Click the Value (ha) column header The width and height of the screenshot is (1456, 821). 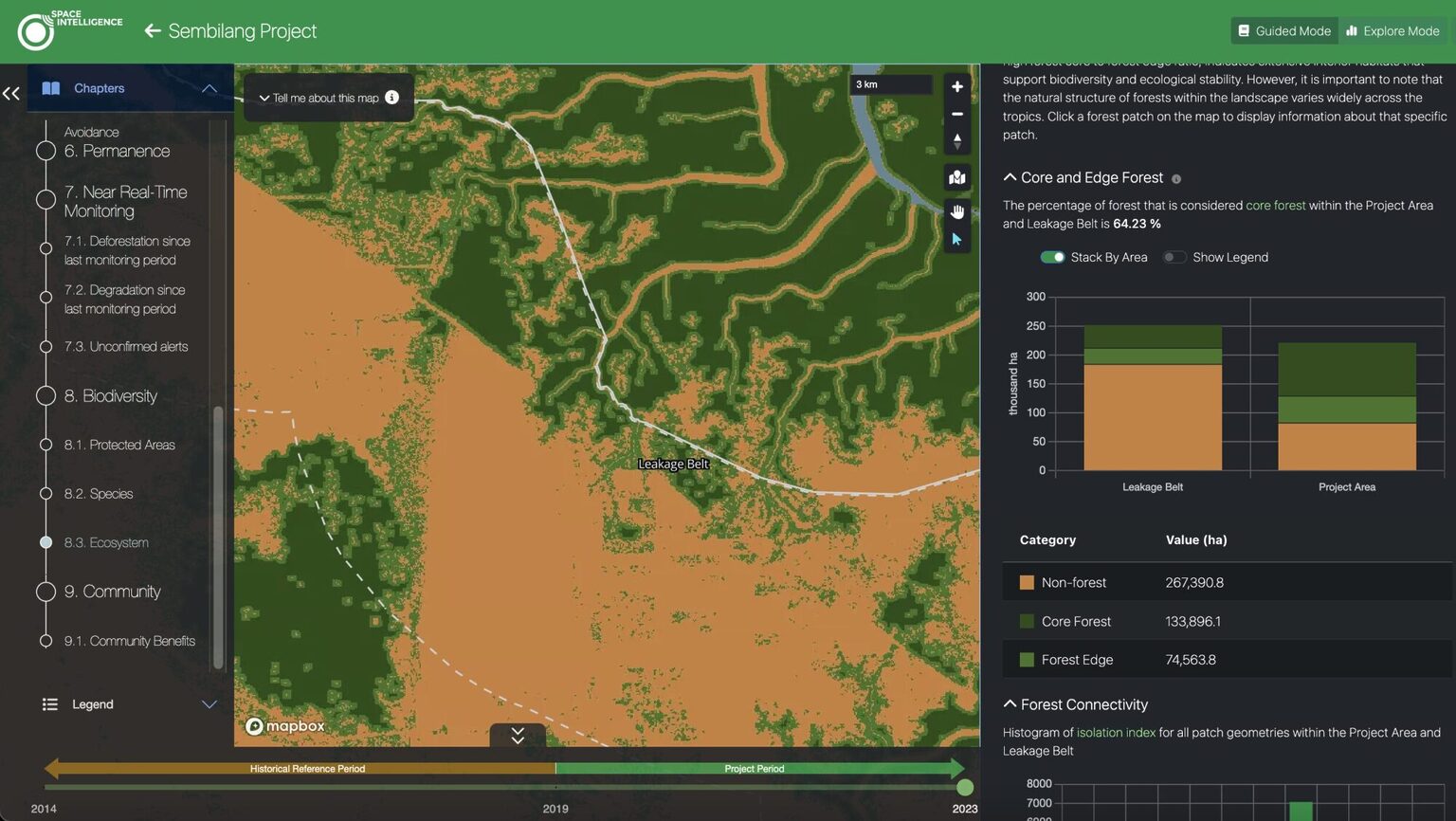(x=1196, y=539)
